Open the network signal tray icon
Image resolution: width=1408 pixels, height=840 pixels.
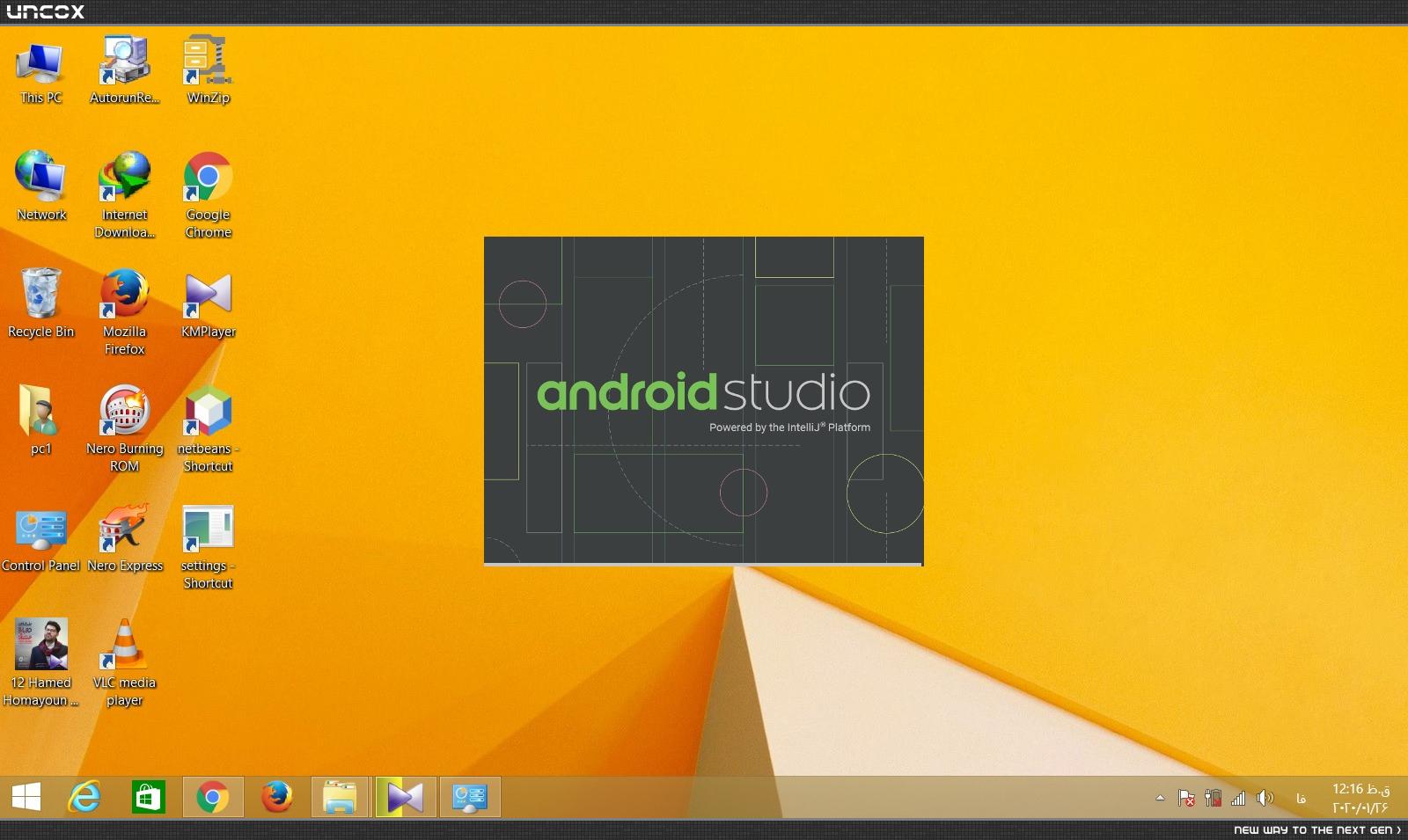coord(1238,798)
